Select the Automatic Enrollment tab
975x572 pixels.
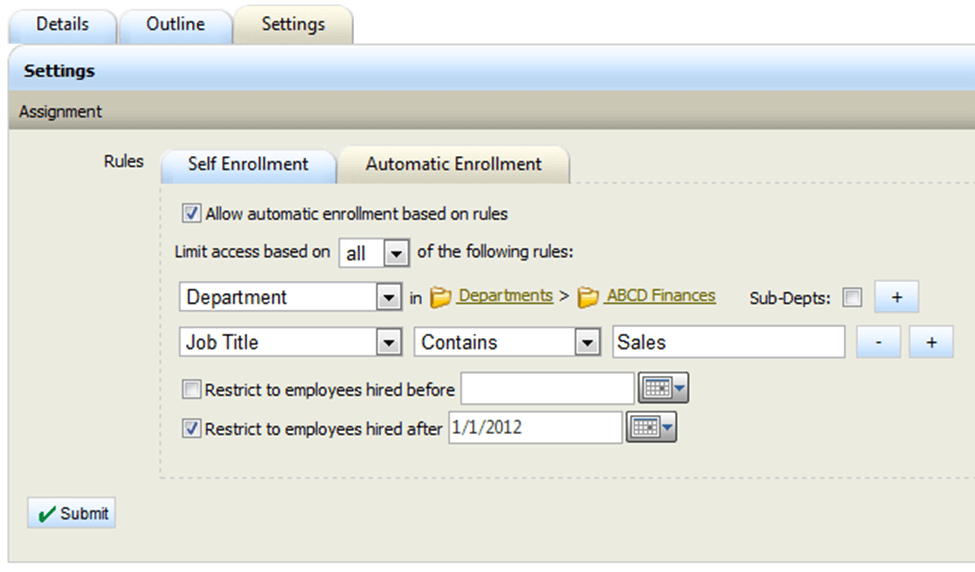(x=453, y=164)
